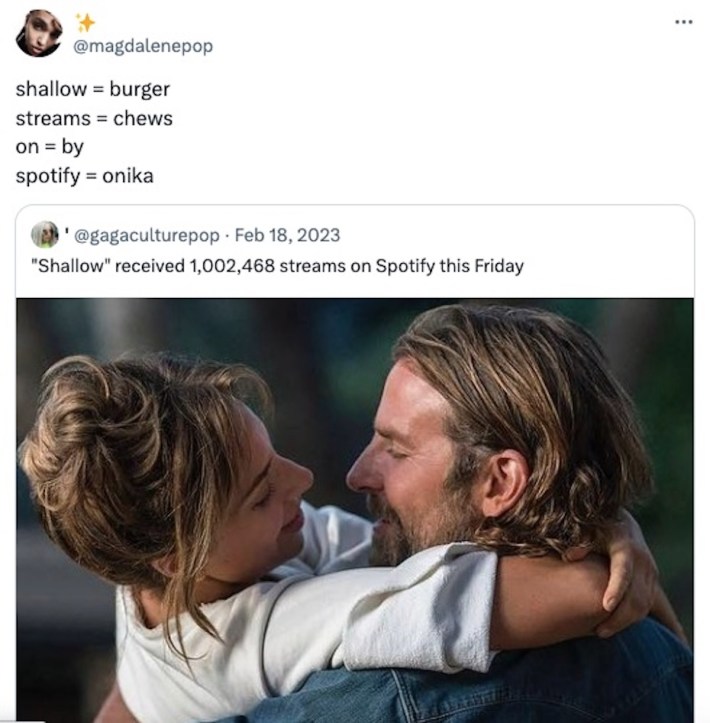Click the 1,002,468 streams number

click(x=232, y=266)
